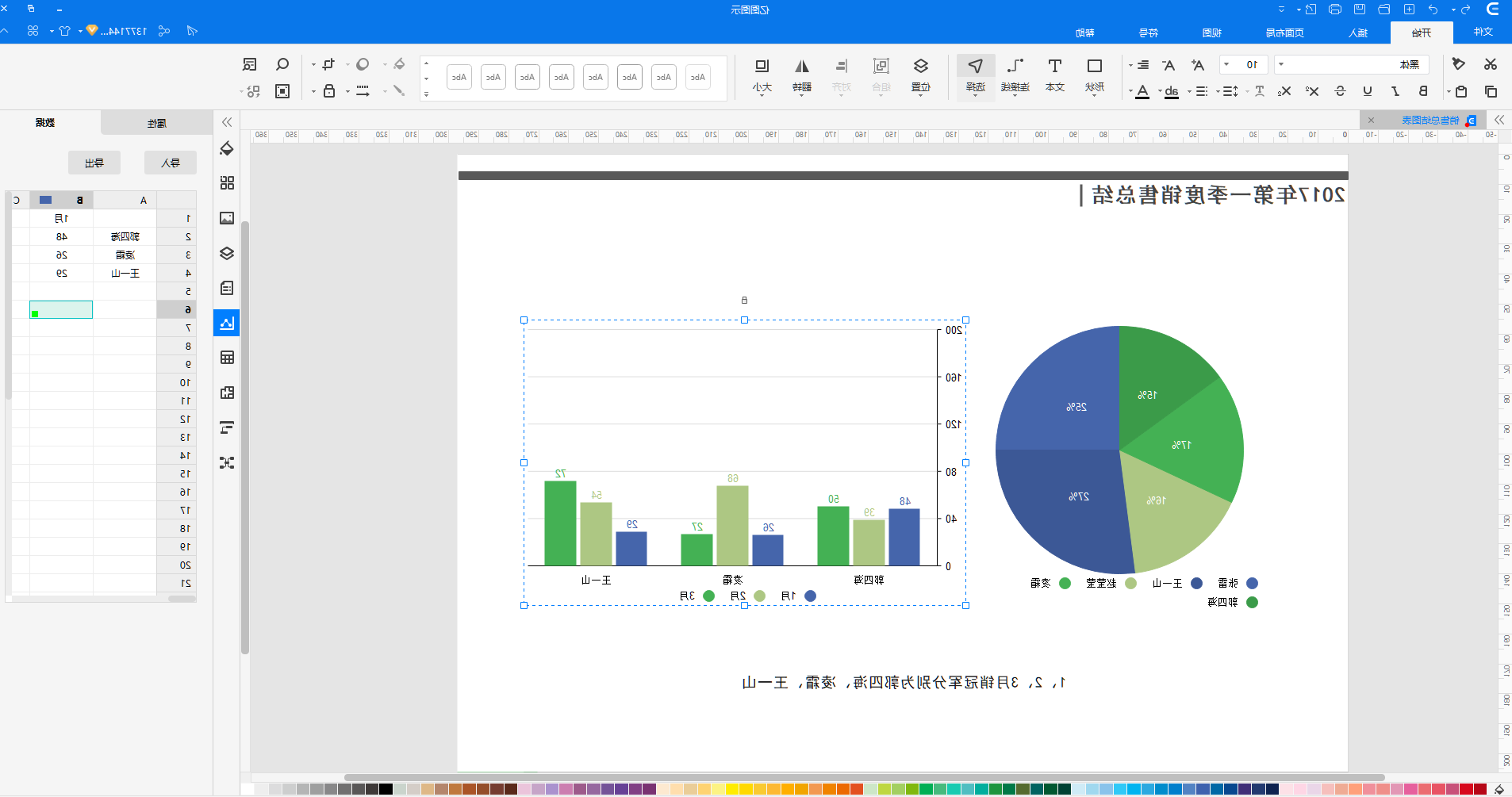This screenshot has height=797, width=1512.
Task: Activate the Format Painter brush
Action: tap(1458, 64)
